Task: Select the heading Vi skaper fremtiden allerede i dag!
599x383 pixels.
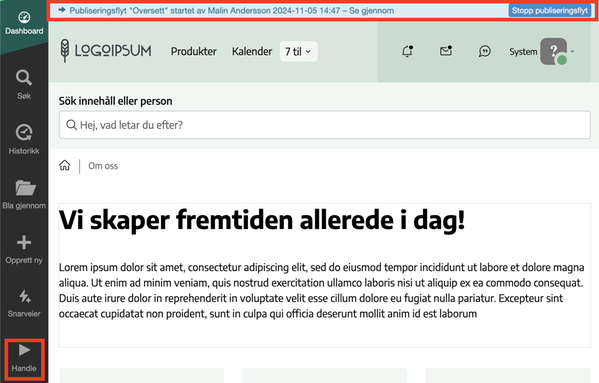Action: point(262,220)
